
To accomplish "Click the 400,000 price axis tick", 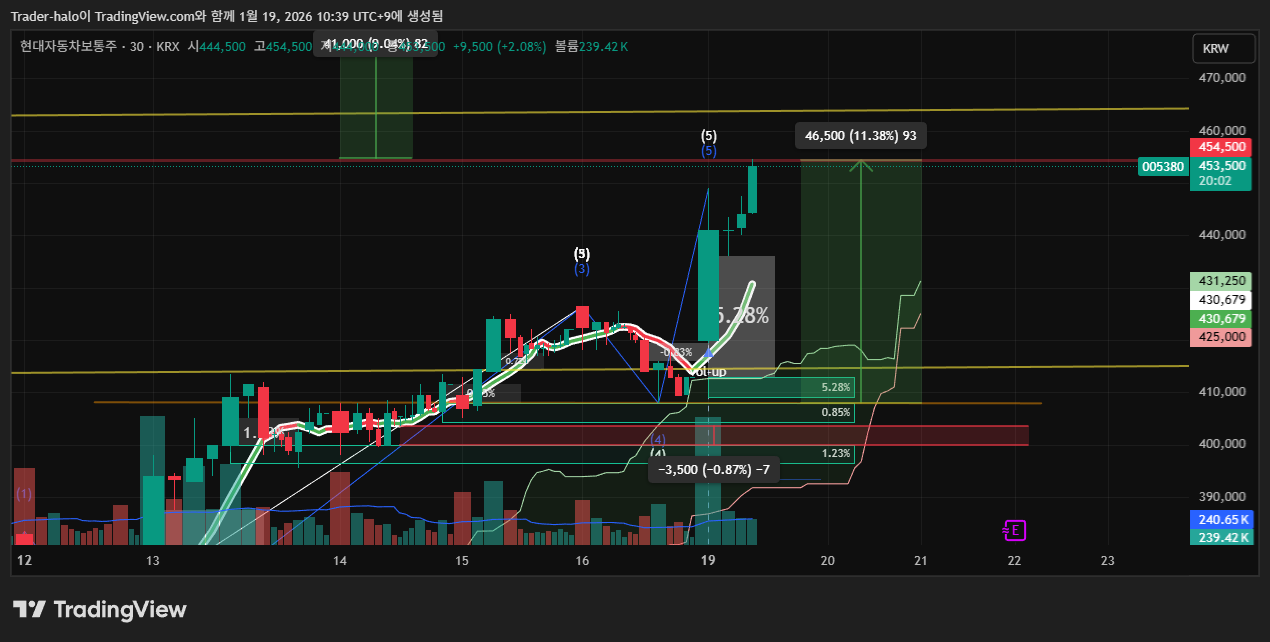I will click(x=1221, y=444).
